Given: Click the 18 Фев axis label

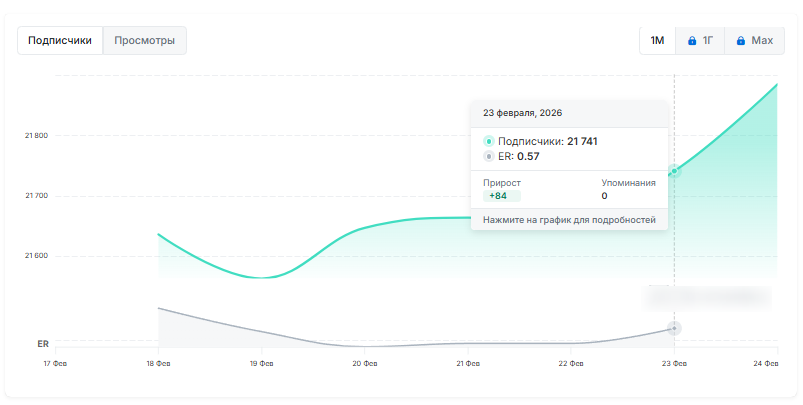Looking at the screenshot, I should [158, 365].
